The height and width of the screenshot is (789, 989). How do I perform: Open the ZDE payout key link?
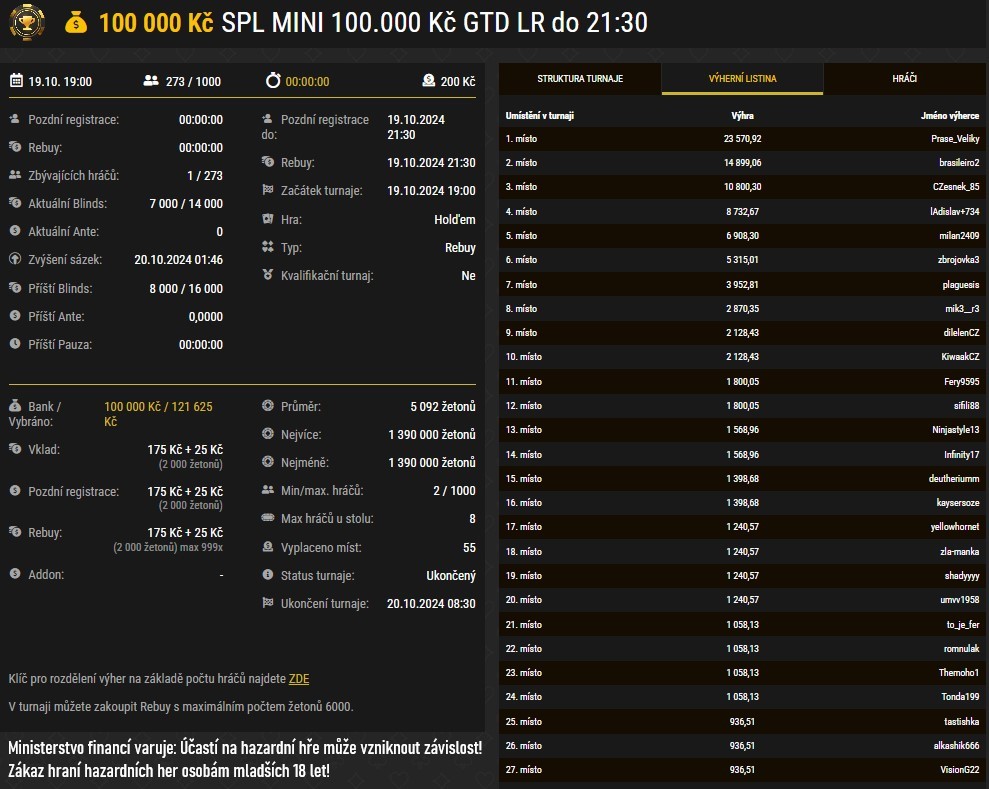pyautogui.click(x=299, y=679)
